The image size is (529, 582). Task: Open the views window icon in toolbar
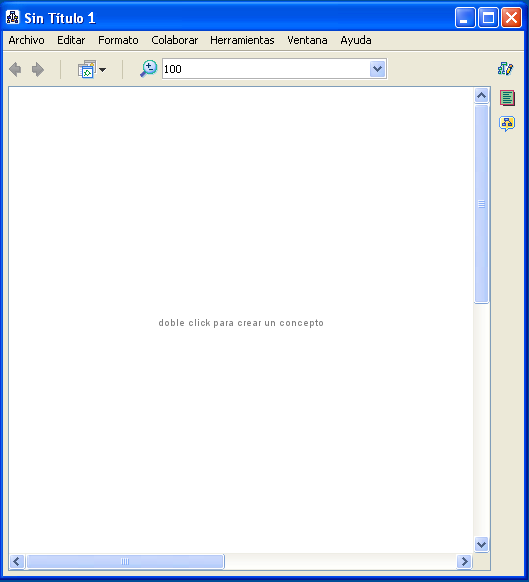click(87, 69)
